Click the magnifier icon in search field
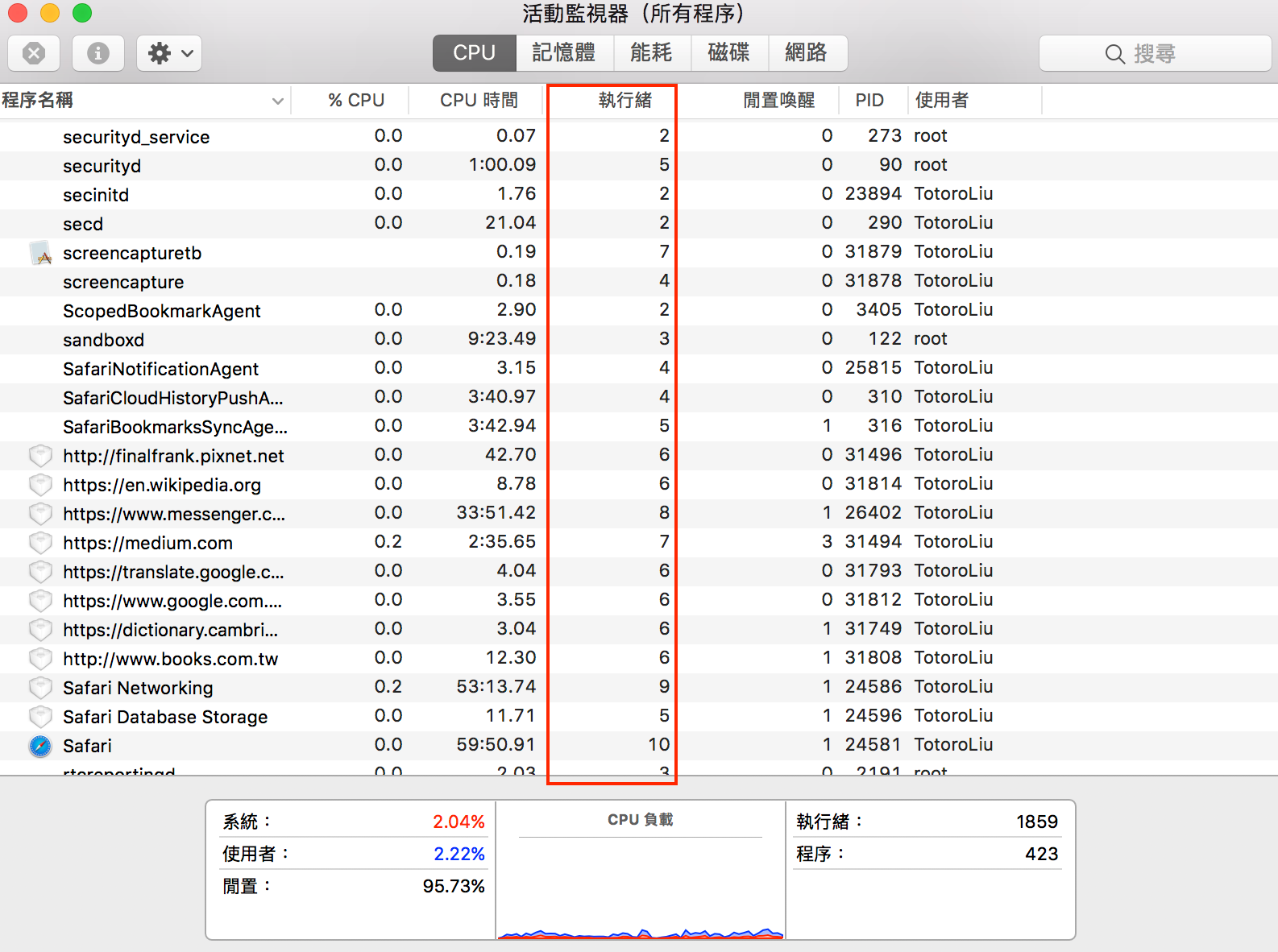 pyautogui.click(x=1114, y=54)
